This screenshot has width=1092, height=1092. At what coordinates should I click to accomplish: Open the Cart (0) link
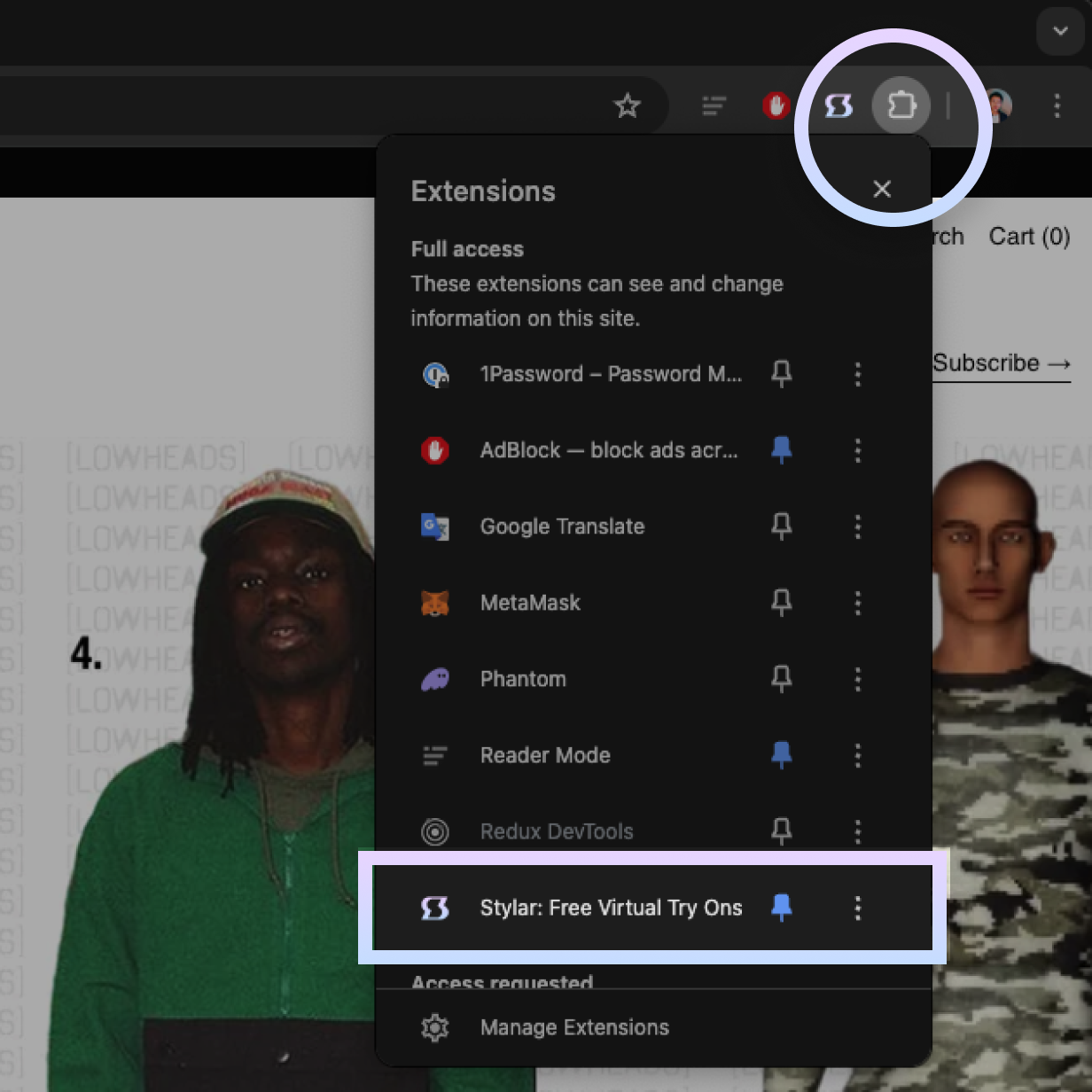1029,237
